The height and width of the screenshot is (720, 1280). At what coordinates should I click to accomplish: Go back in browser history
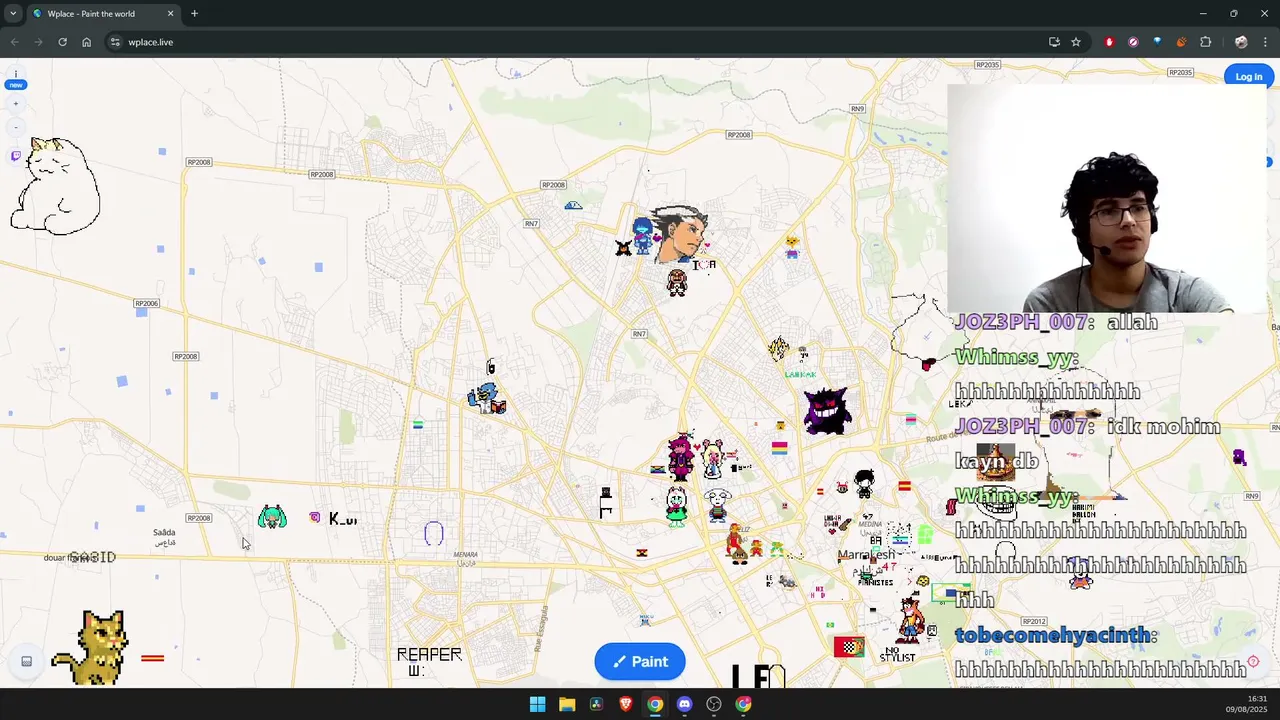[14, 42]
